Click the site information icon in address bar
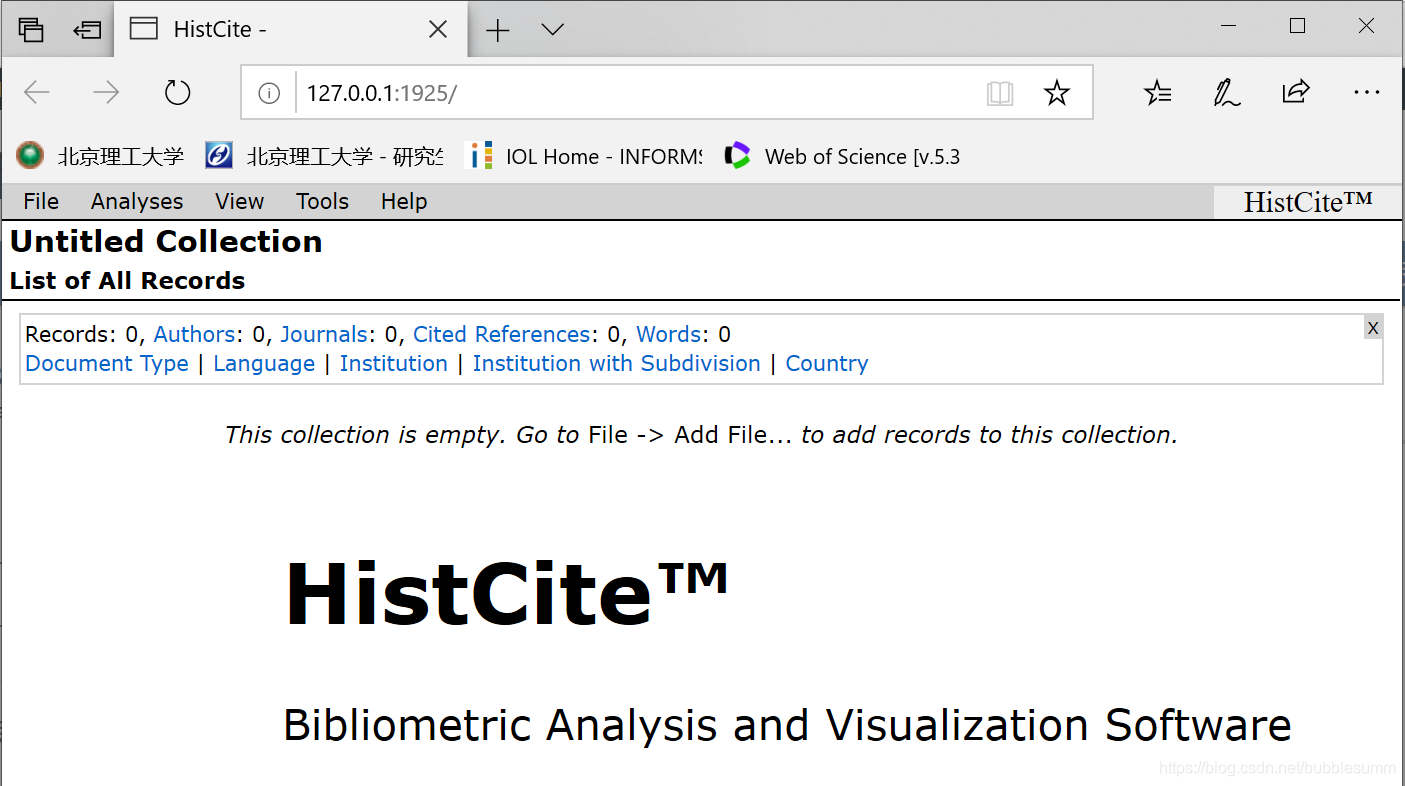1405x786 pixels. click(x=269, y=93)
